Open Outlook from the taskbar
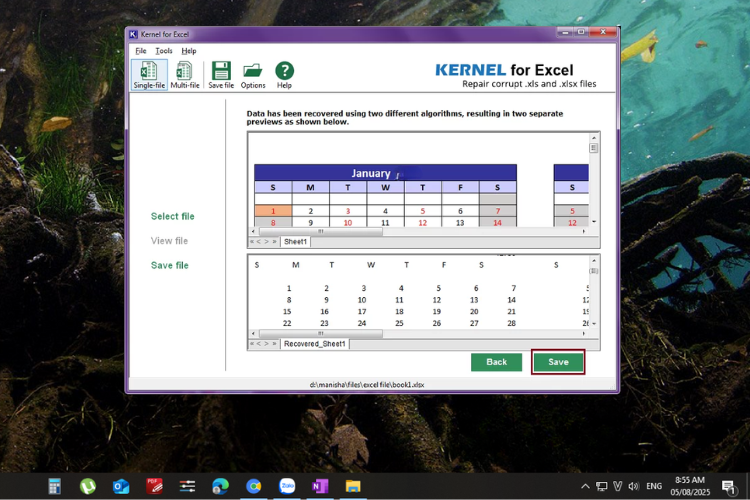 (121, 487)
